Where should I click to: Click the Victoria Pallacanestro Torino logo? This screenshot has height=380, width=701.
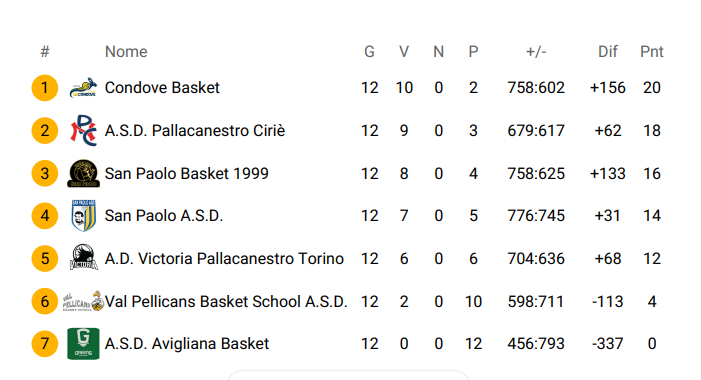84,258
